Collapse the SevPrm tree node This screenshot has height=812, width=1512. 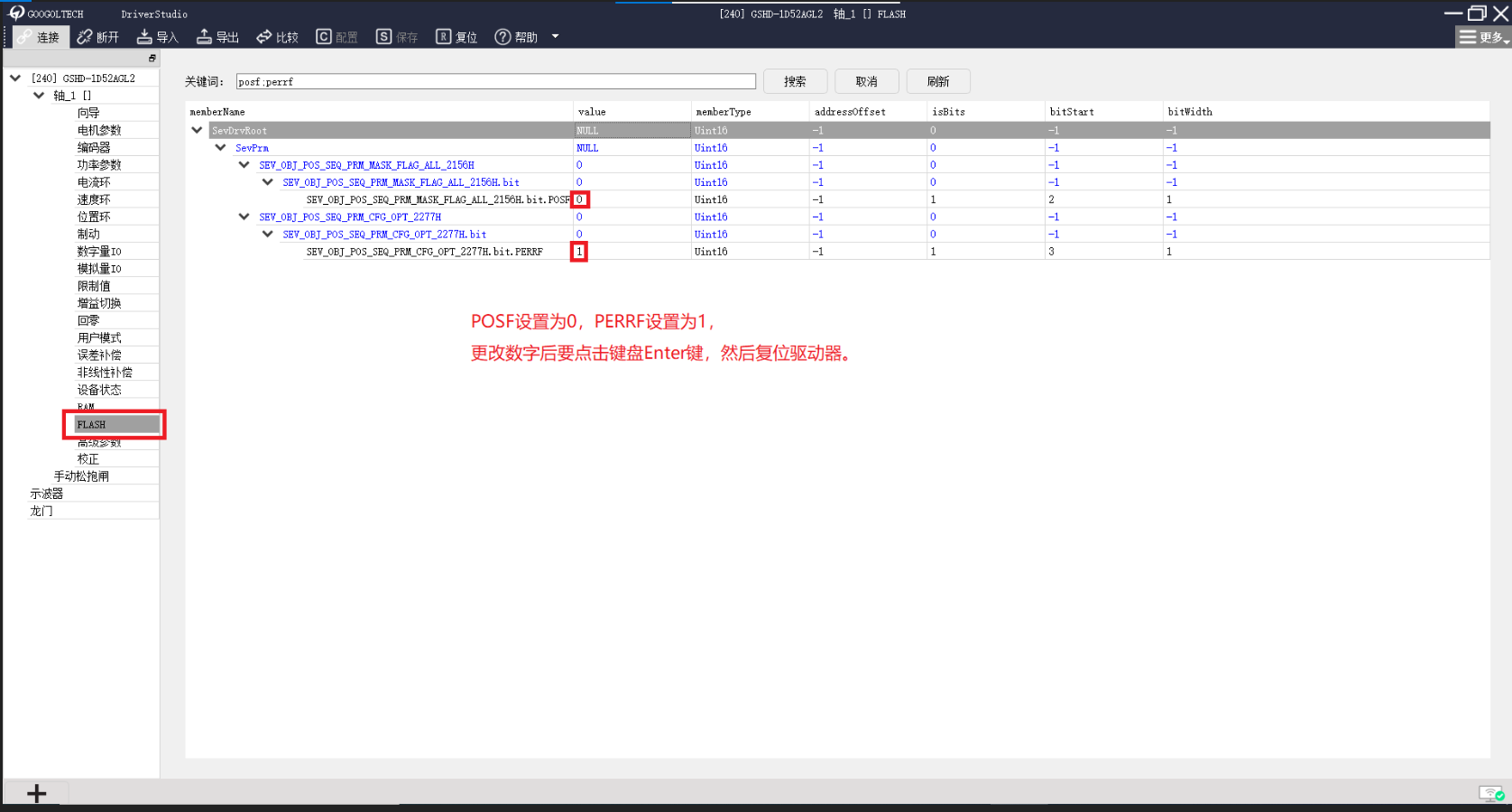click(x=220, y=147)
